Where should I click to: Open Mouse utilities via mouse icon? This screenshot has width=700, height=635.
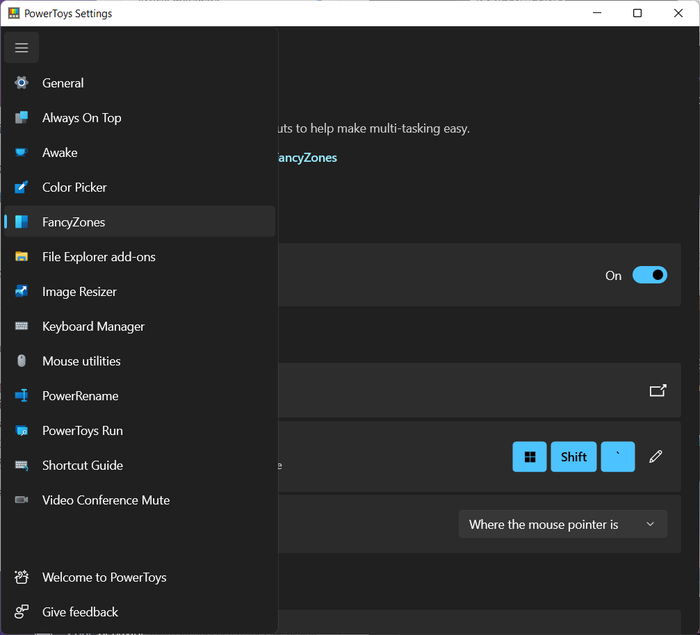[x=21, y=361]
